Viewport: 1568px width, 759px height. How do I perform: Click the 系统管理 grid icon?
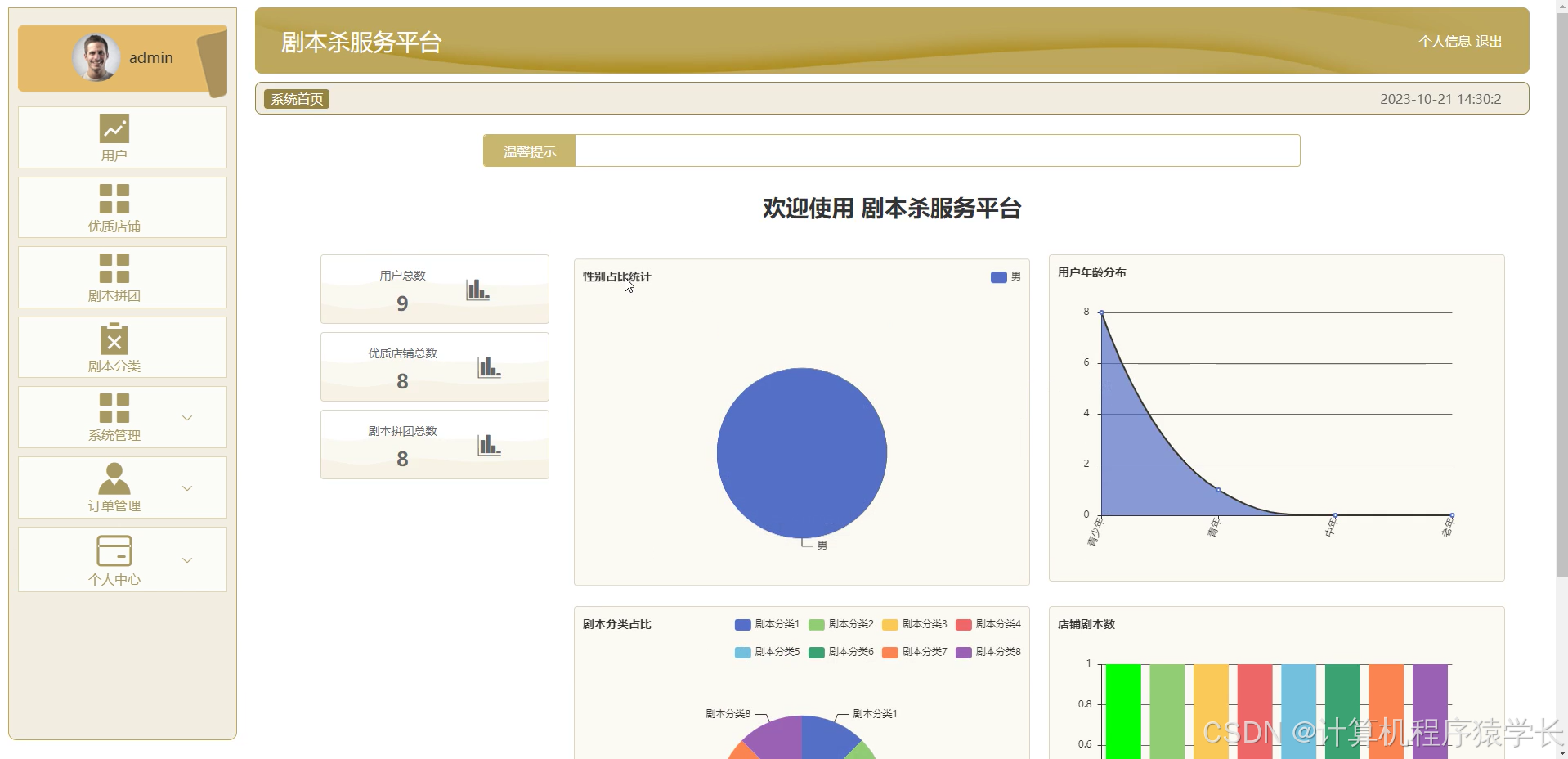114,408
